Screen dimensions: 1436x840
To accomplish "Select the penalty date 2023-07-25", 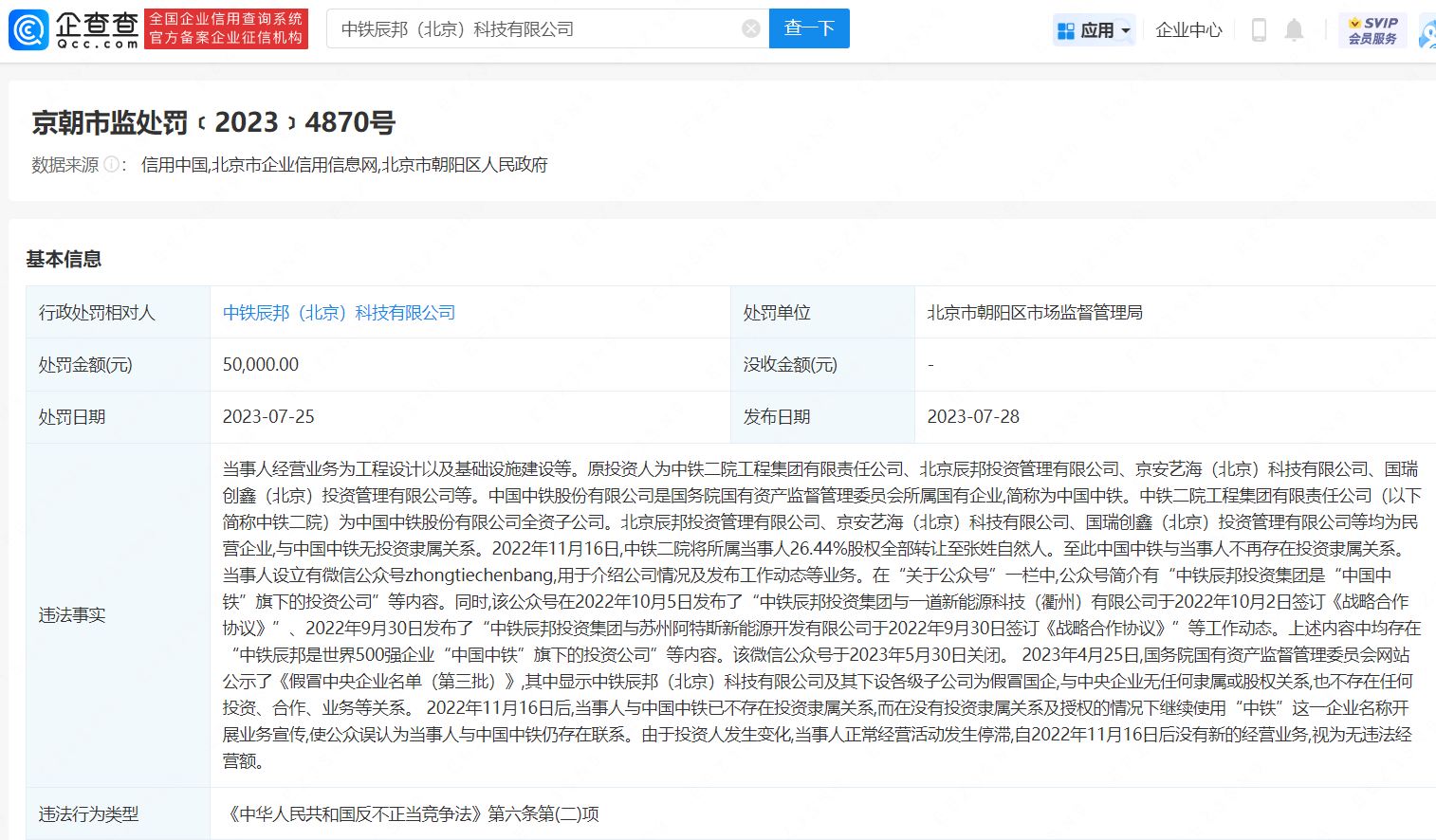I will coord(268,417).
